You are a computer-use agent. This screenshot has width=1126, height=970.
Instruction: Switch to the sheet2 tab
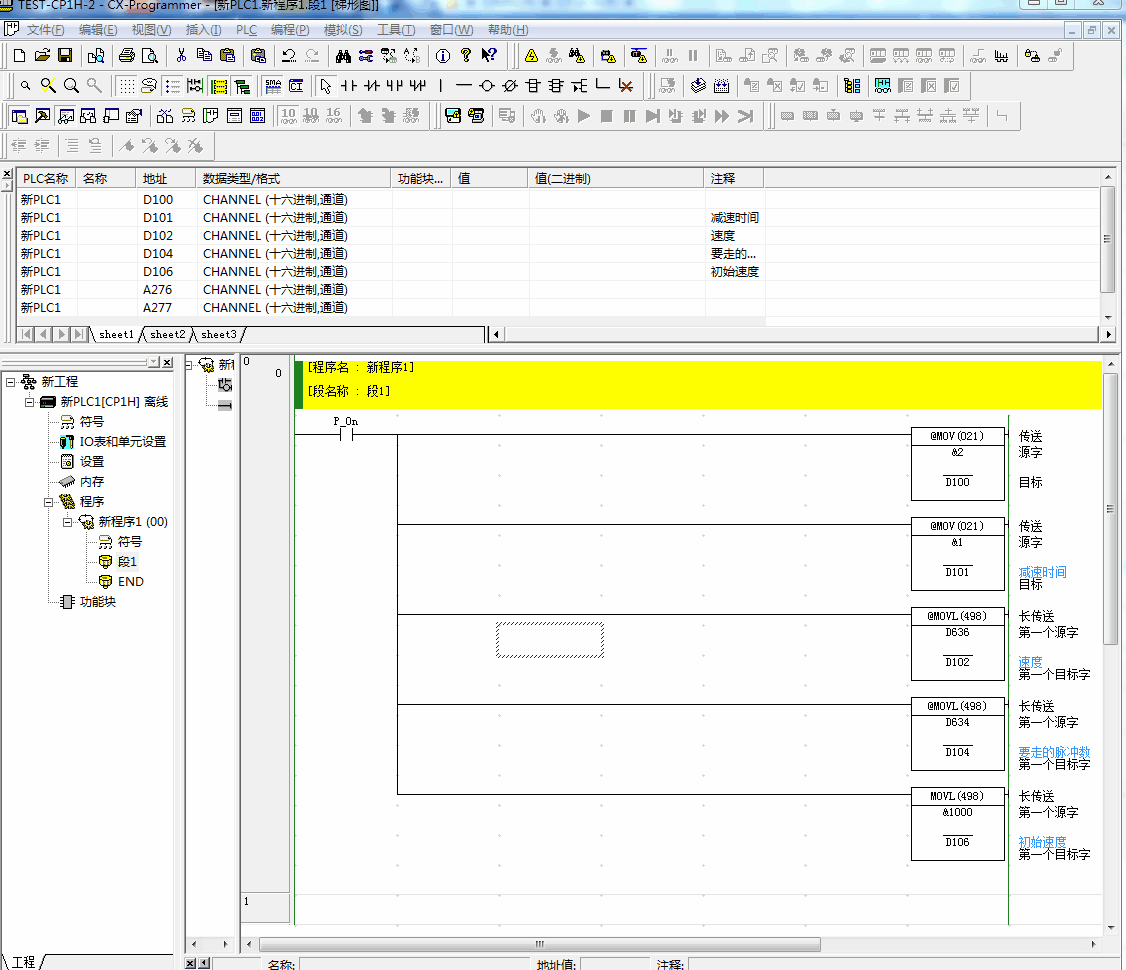tap(167, 334)
